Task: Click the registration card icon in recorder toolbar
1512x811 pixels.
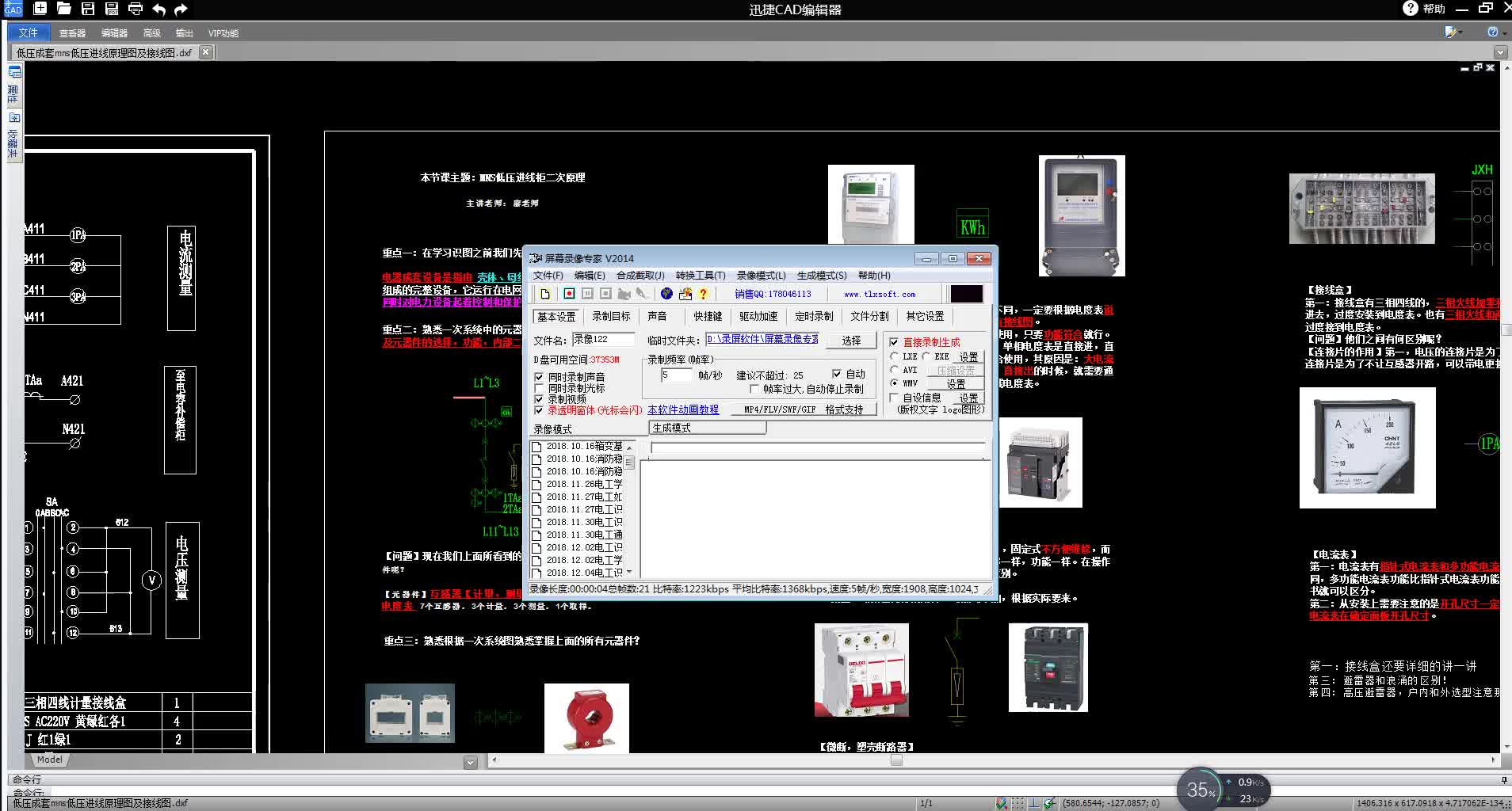Action: [x=685, y=294]
